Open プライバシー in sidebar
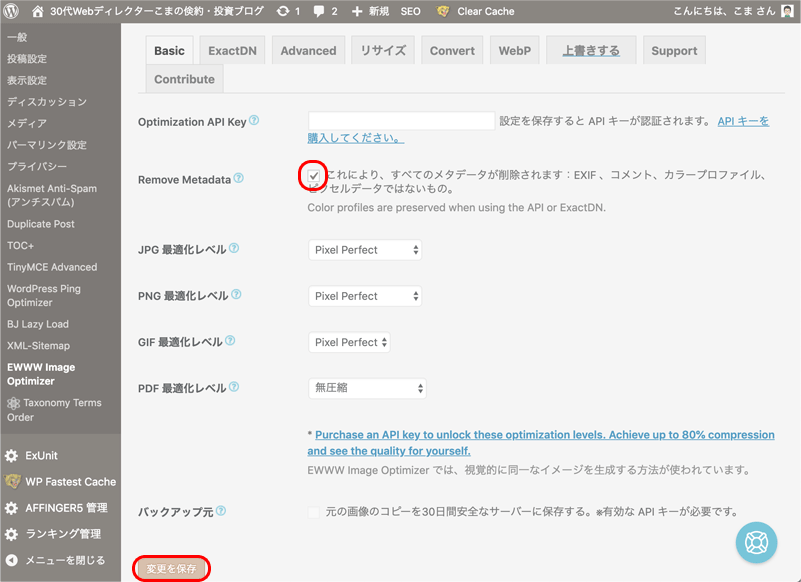 pyautogui.click(x=37, y=166)
